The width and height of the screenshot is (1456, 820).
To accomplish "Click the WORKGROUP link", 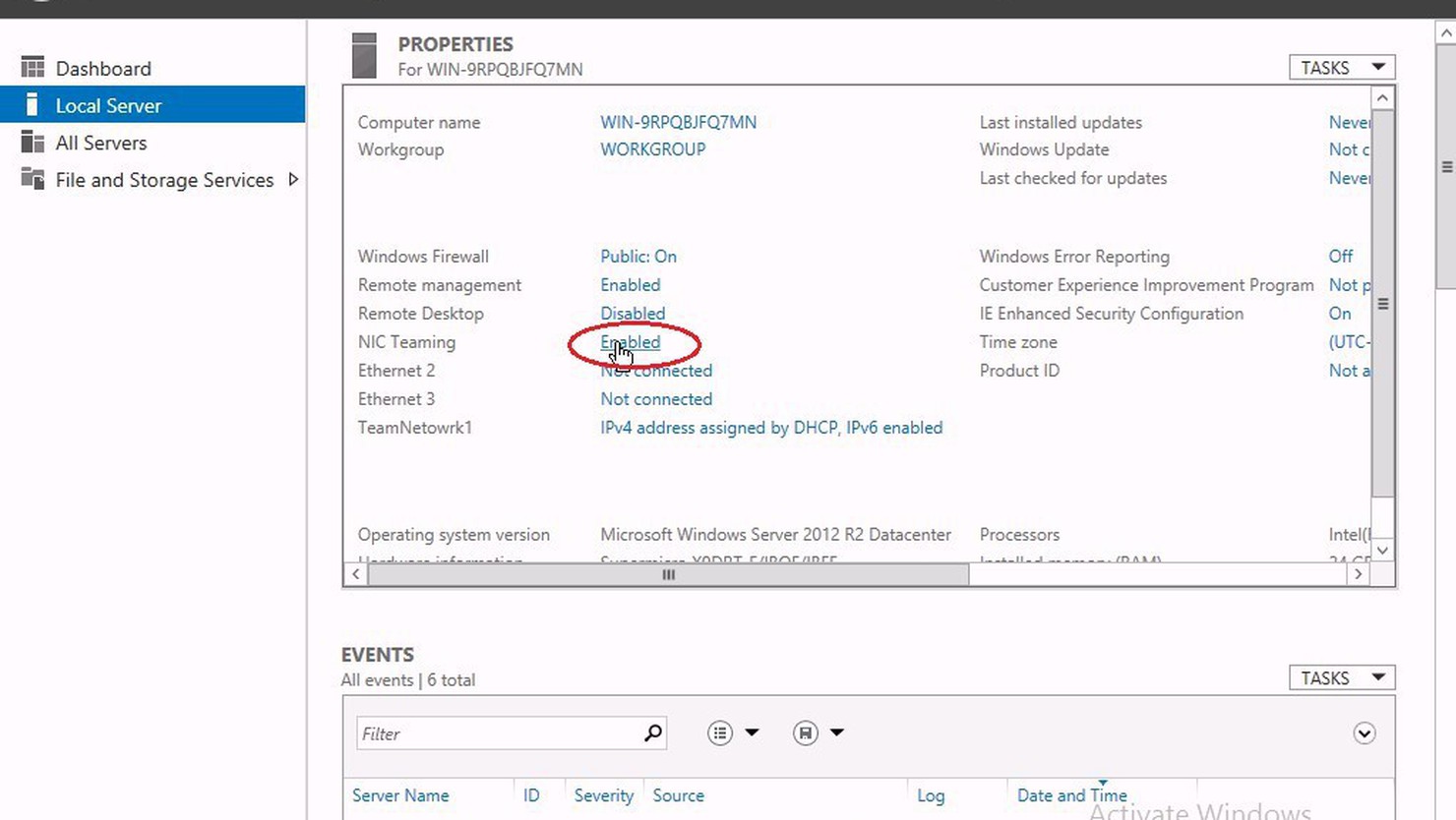I will (x=653, y=149).
